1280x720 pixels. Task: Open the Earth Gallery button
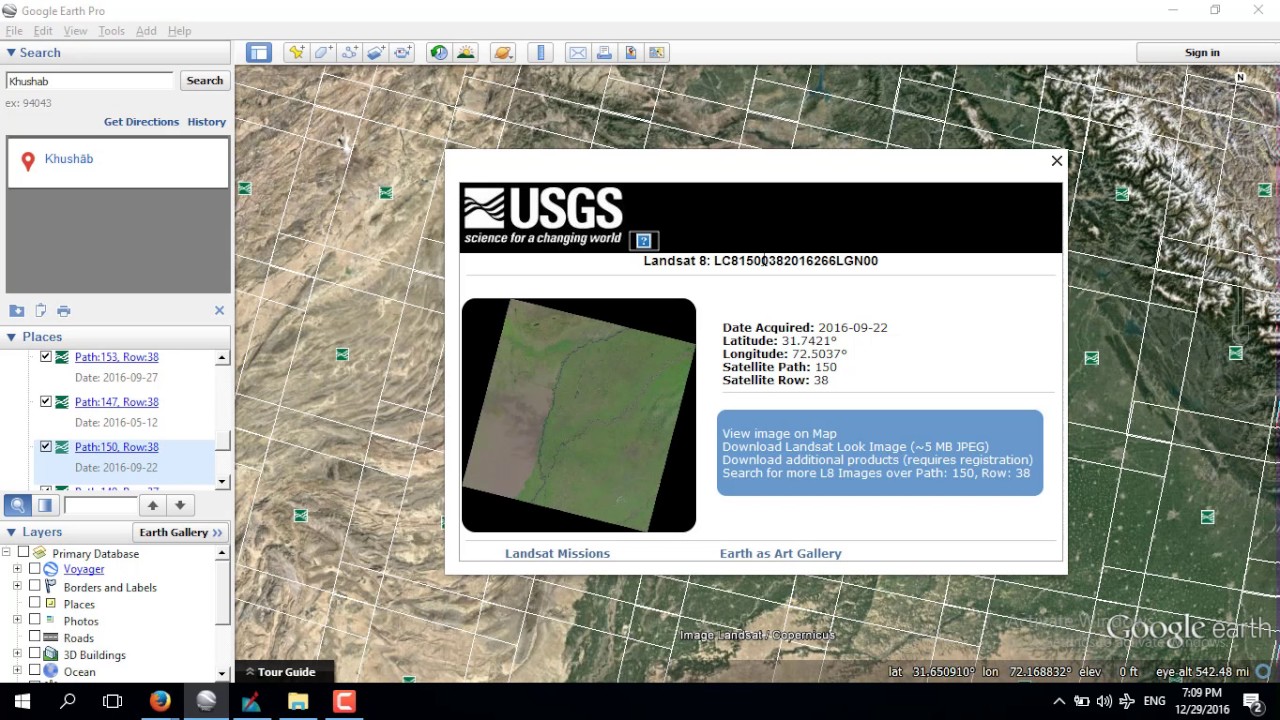[181, 532]
